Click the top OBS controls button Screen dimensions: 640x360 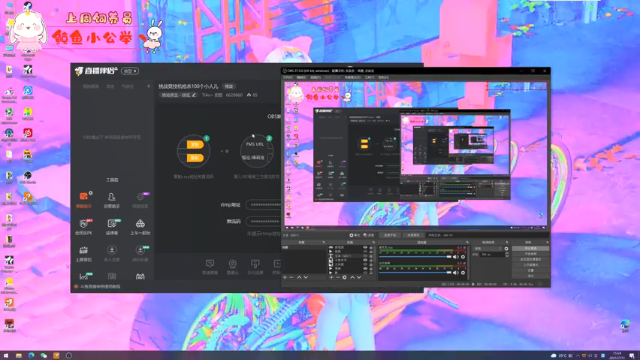click(530, 248)
